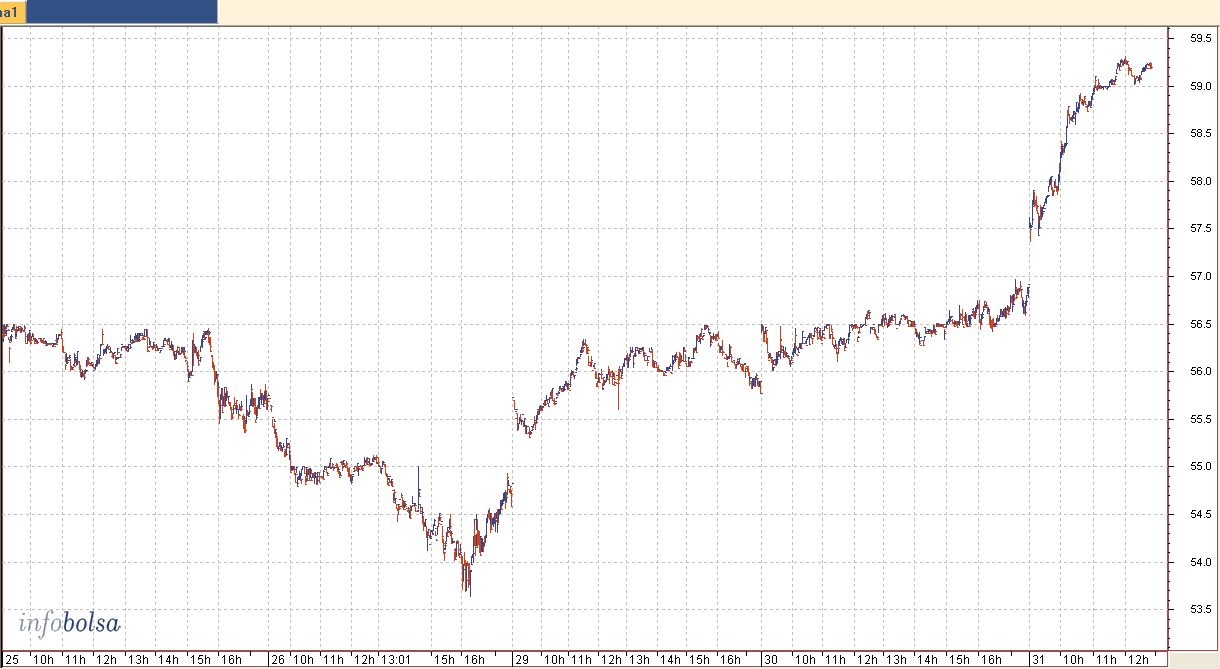Click the 14h label of day 25

click(169, 660)
